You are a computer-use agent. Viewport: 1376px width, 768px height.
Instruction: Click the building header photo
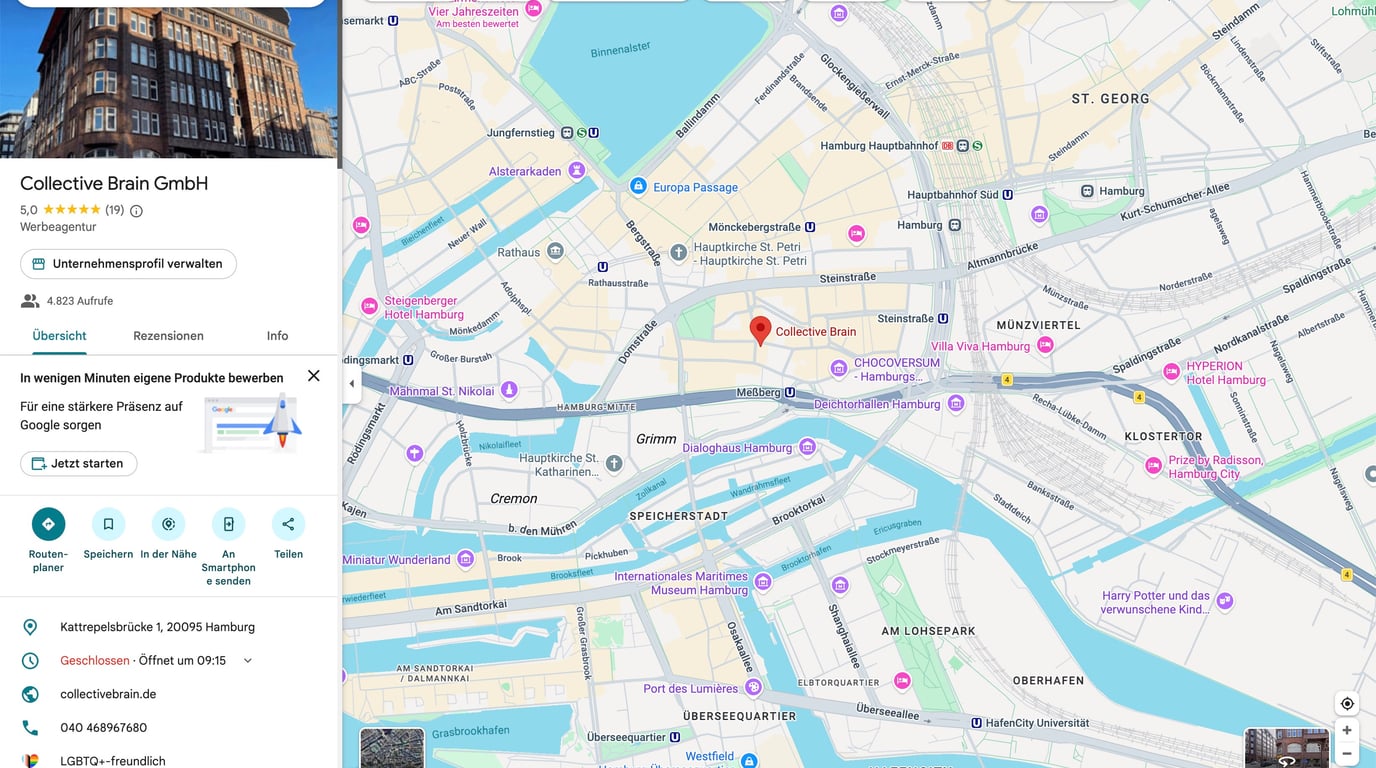pyautogui.click(x=169, y=79)
